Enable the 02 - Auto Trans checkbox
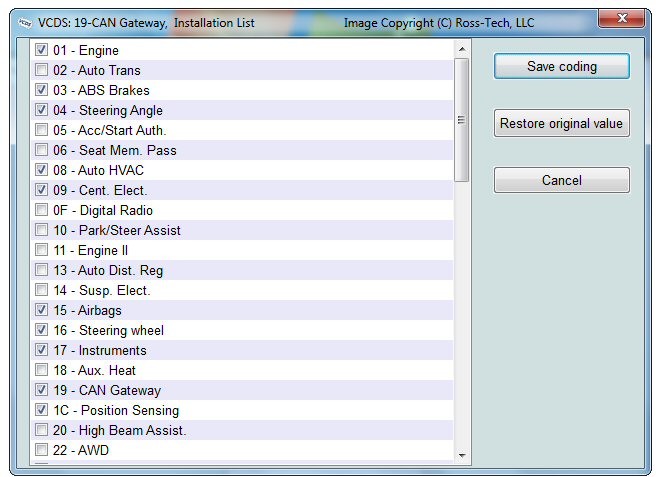This screenshot has width=660, height=477. 41,69
